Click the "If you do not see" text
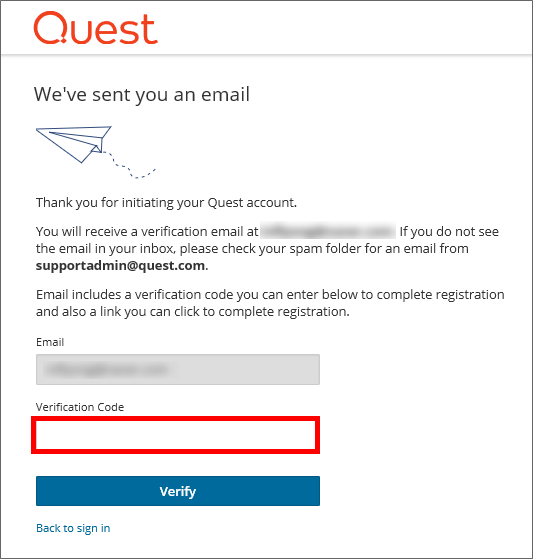The height and width of the screenshot is (559, 533). 449,232
